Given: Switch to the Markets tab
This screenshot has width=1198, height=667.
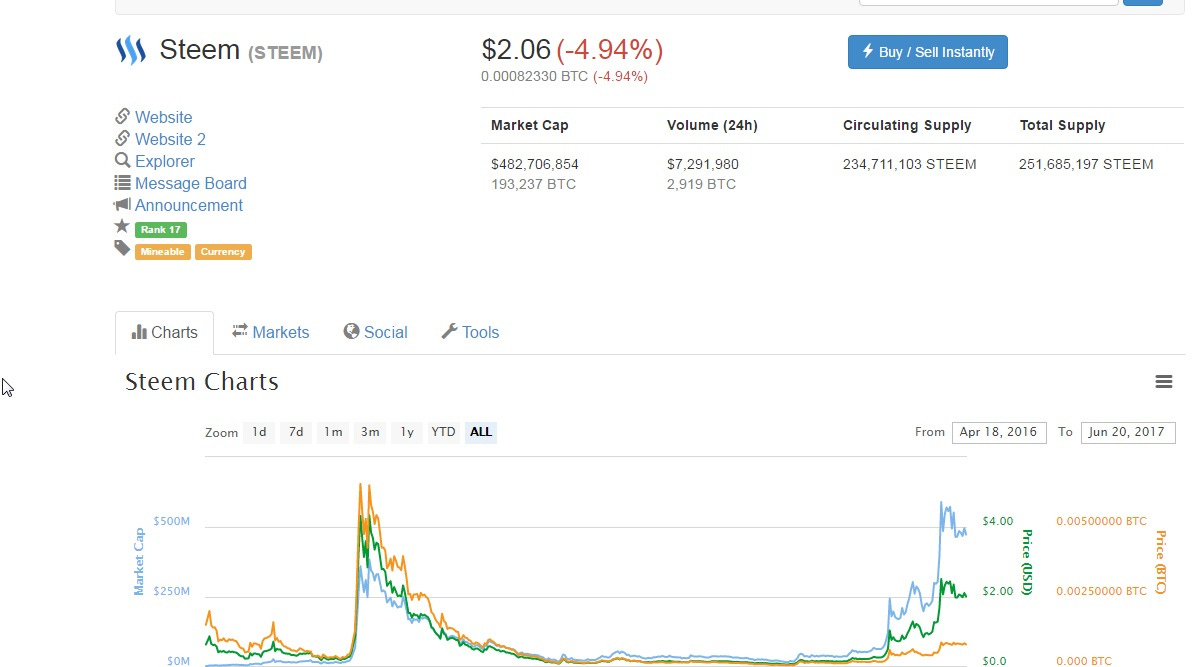Looking at the screenshot, I should point(270,332).
